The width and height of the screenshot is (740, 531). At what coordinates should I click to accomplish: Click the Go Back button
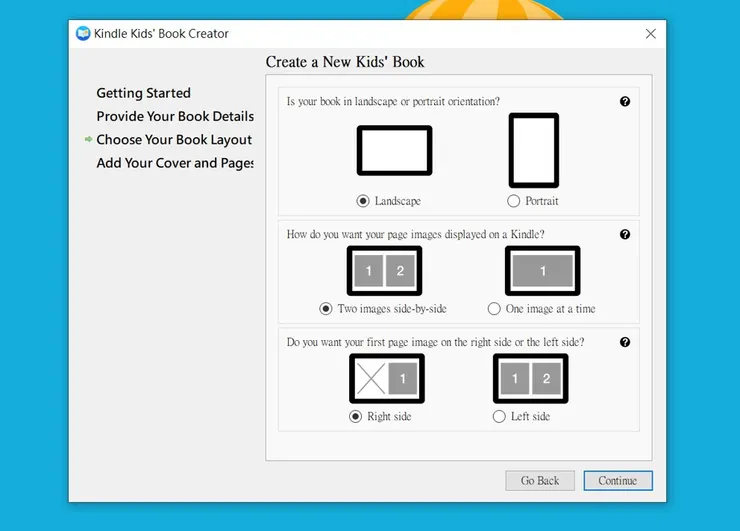[540, 480]
